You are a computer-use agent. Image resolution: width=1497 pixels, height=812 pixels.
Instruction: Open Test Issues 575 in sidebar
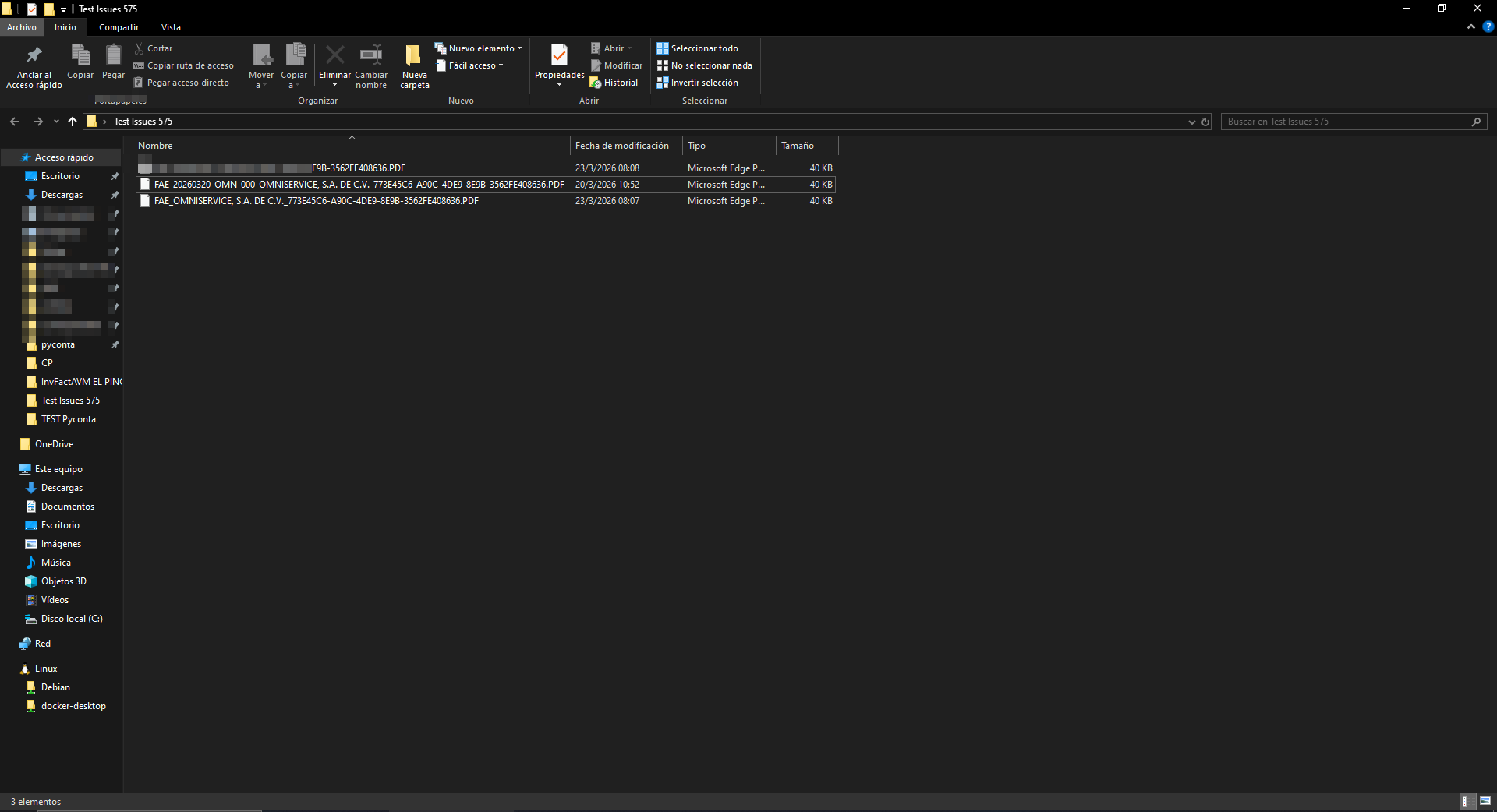70,401
